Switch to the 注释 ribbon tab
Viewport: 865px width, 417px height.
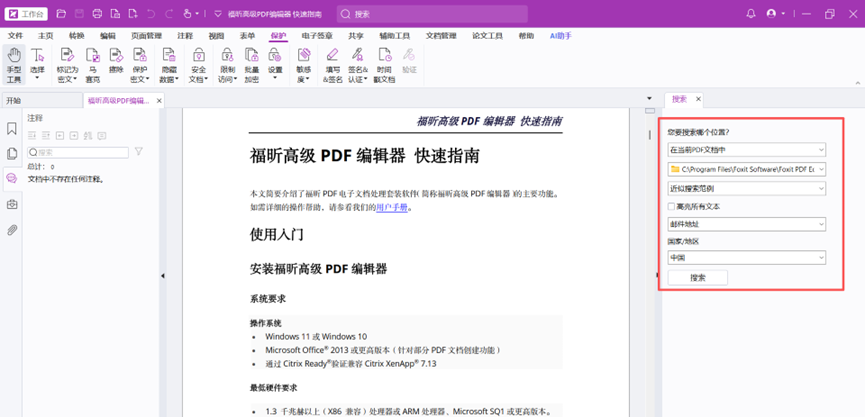click(x=185, y=35)
